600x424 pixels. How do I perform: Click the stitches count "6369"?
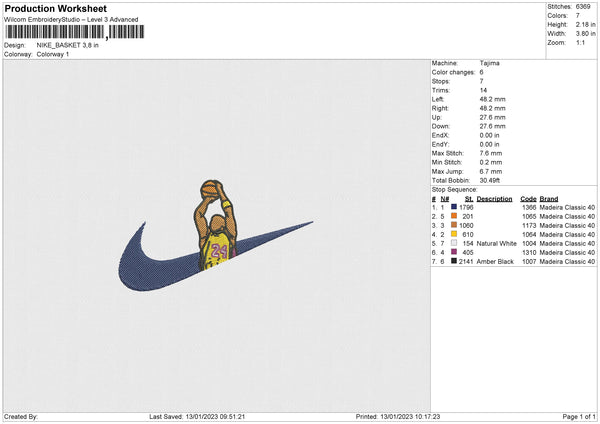[583, 7]
